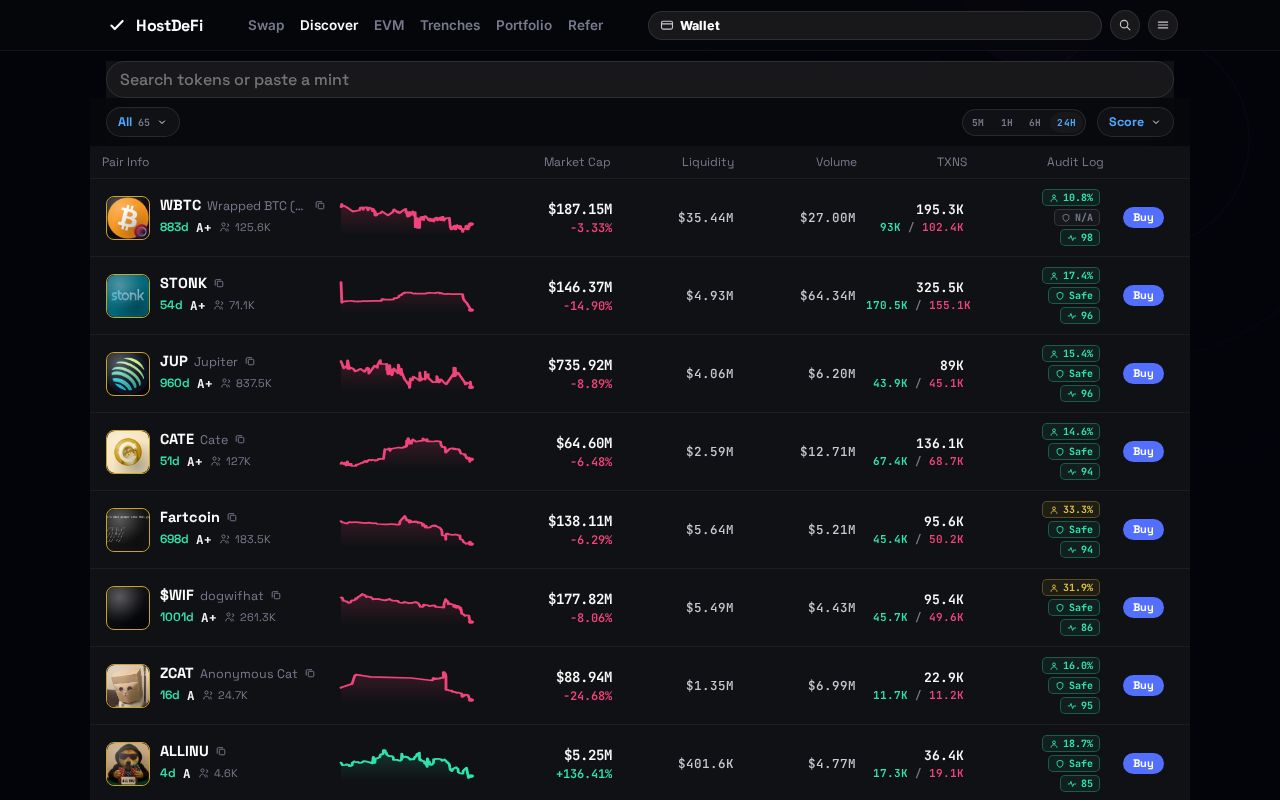Click the Market Cap column header
This screenshot has width=1280, height=800.
coord(577,162)
